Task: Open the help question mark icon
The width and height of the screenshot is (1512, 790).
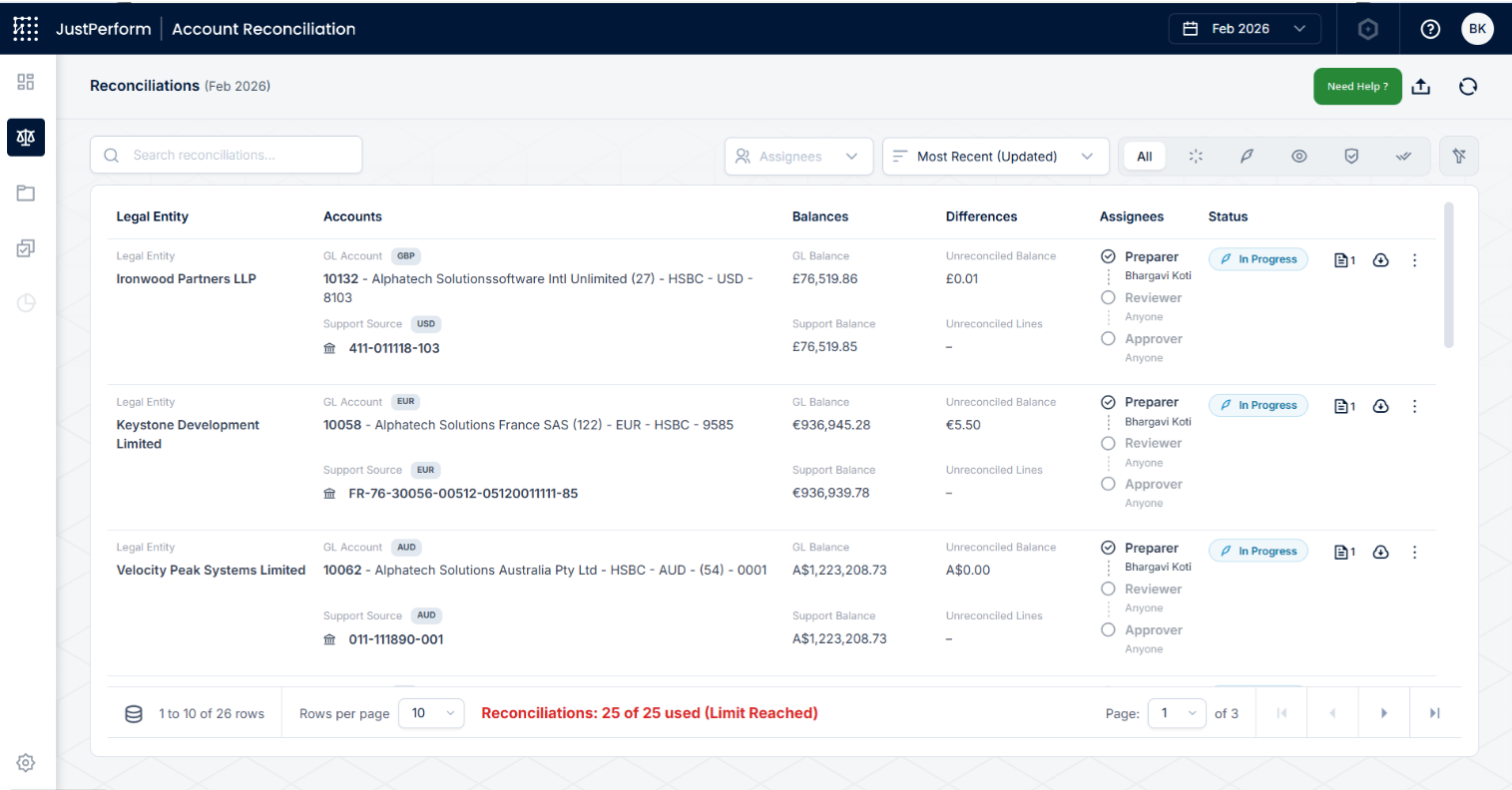Action: coord(1430,29)
